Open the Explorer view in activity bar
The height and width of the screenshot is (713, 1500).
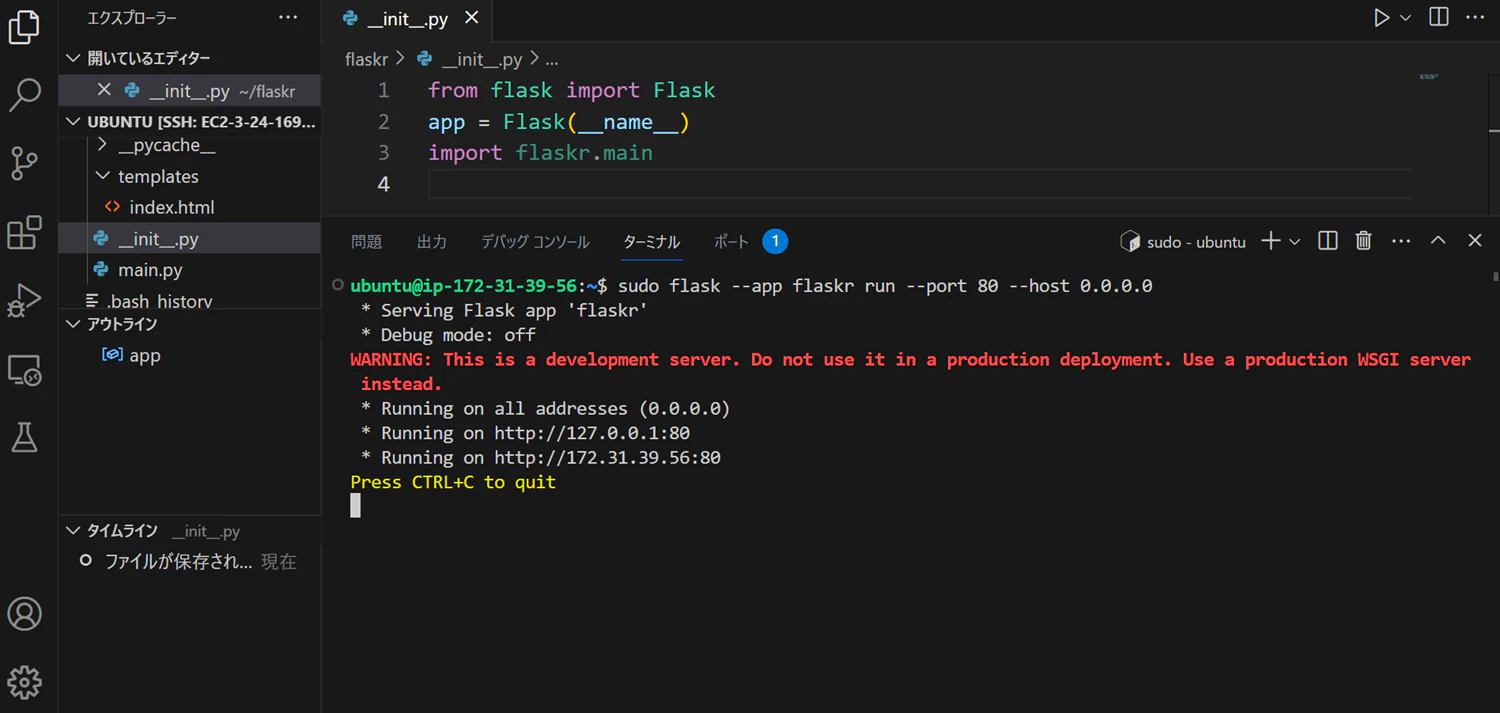pyautogui.click(x=24, y=27)
